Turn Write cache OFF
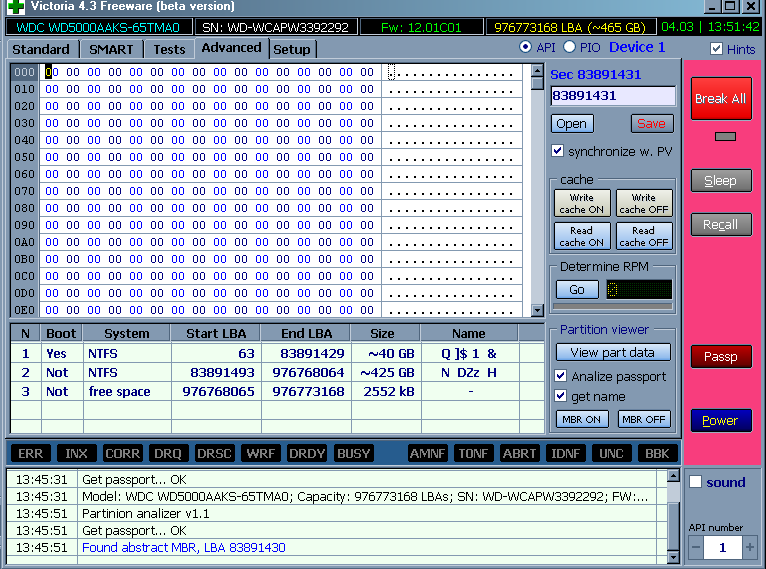 pos(644,203)
